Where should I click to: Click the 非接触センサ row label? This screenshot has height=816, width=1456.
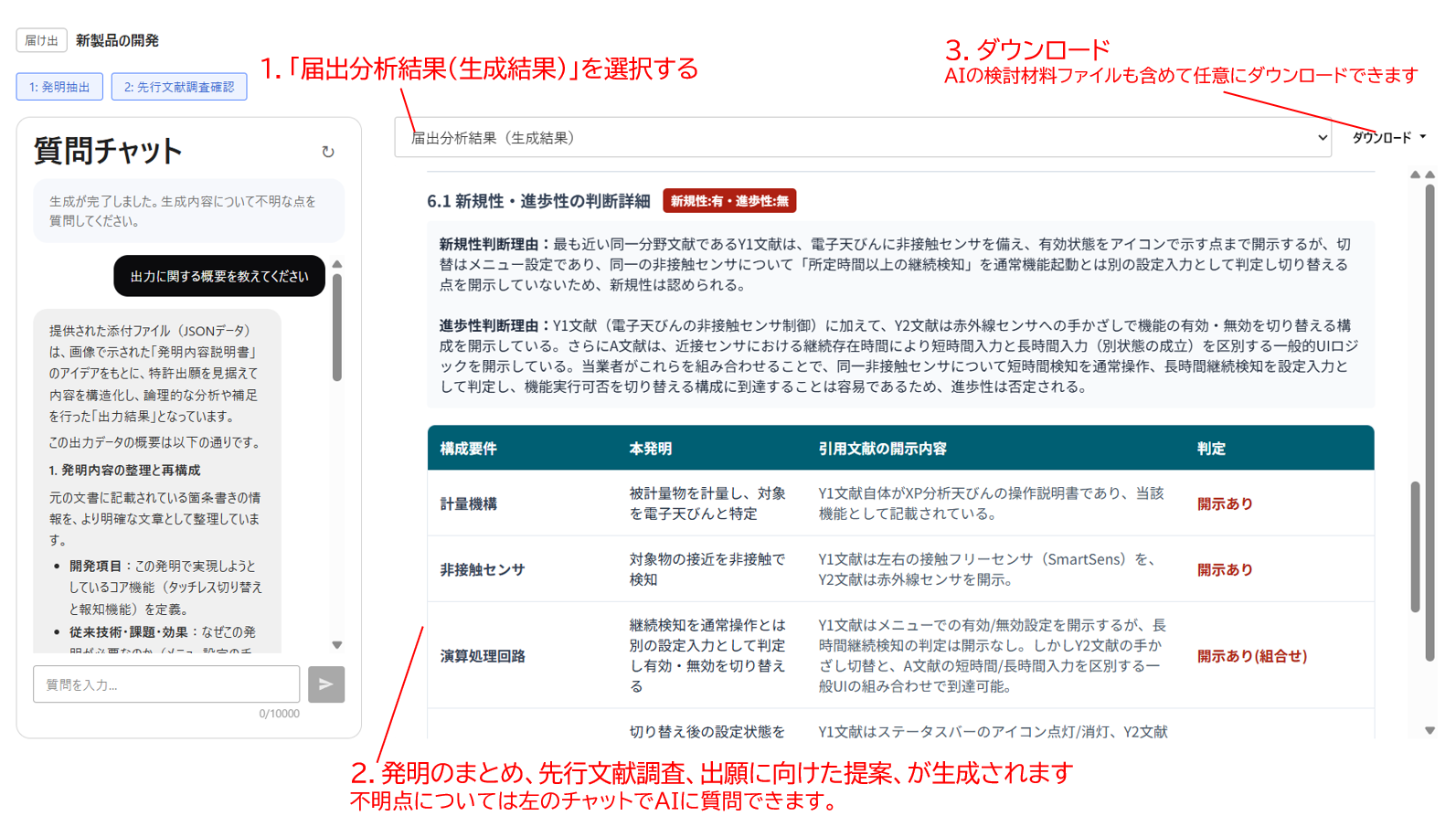[483, 569]
